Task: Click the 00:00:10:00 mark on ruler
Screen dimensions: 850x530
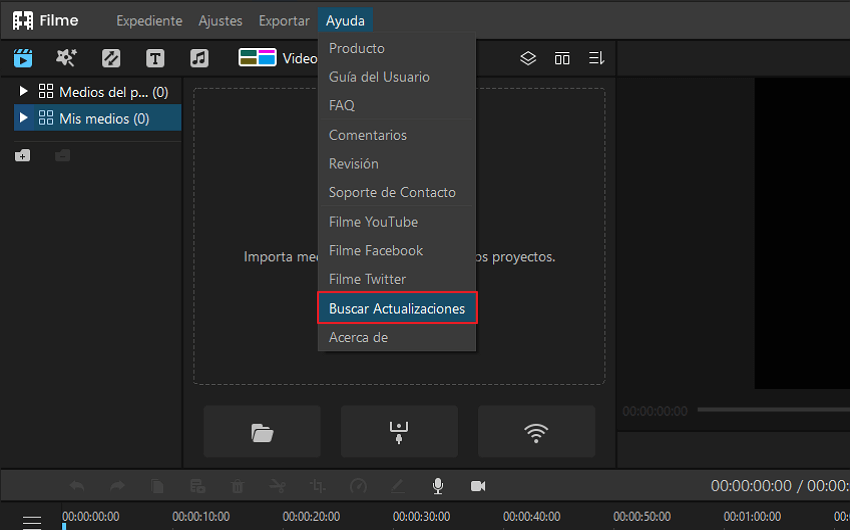Action: tap(201, 516)
